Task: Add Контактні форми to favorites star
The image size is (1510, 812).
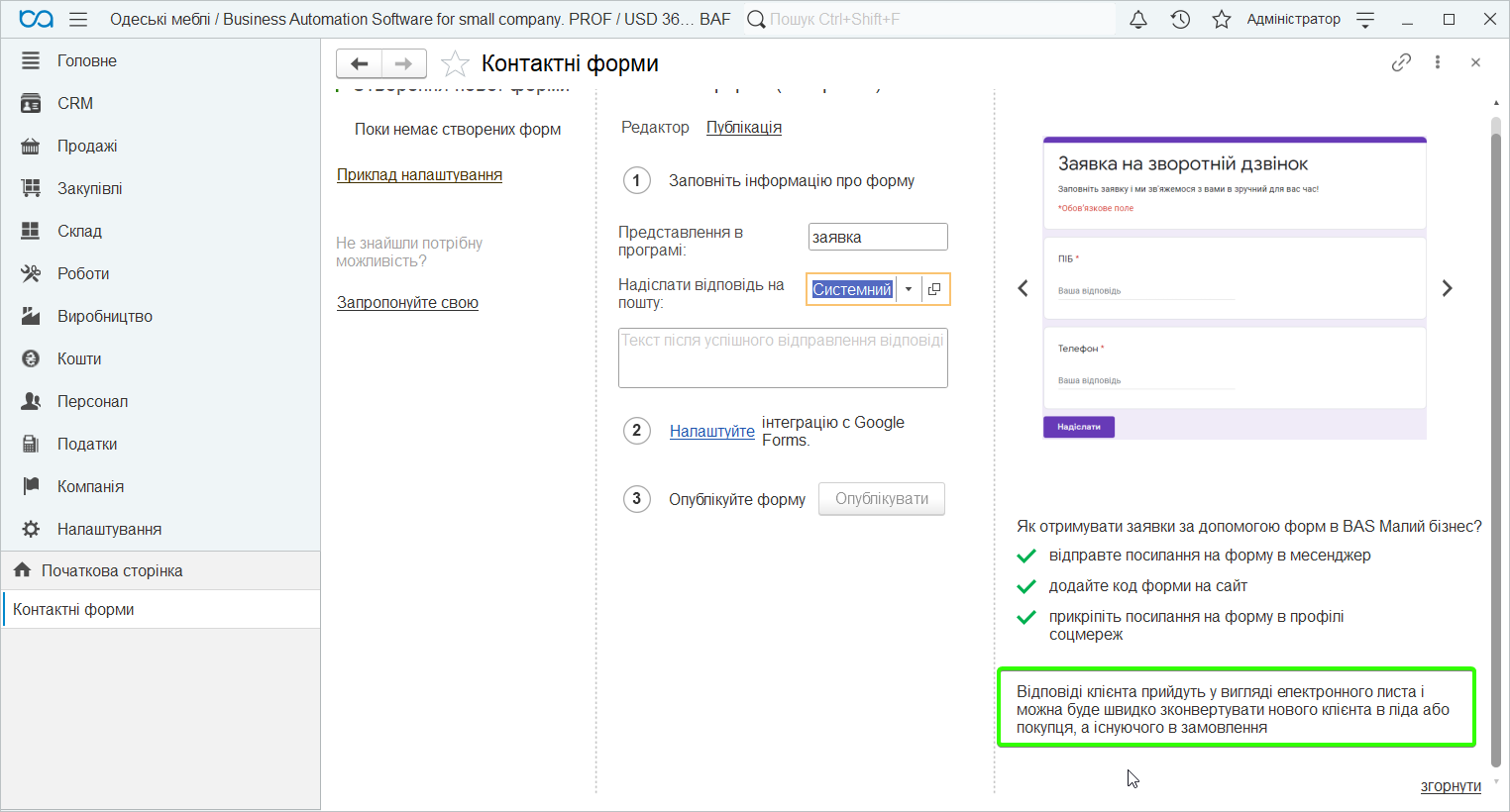Action: tap(455, 63)
